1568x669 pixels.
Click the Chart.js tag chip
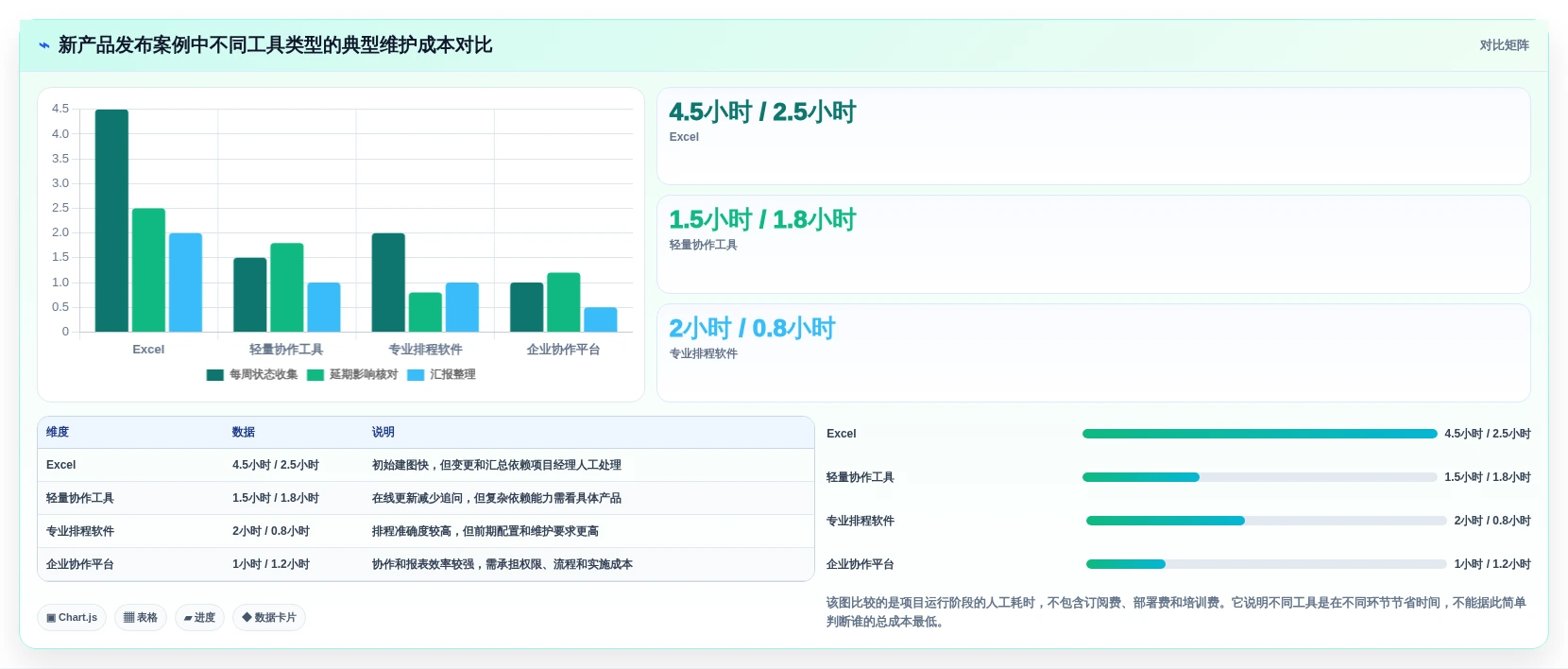[x=72, y=618]
